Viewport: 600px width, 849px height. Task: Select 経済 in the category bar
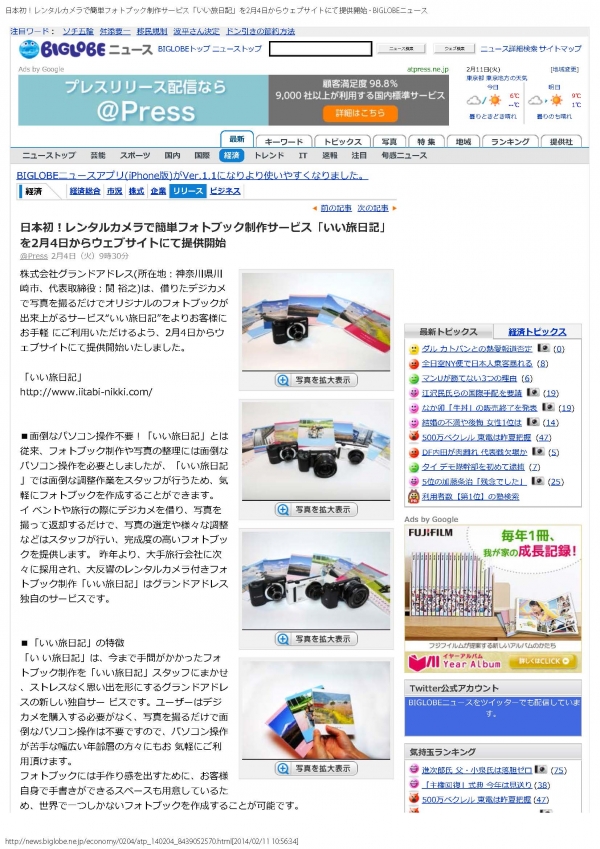[231, 155]
